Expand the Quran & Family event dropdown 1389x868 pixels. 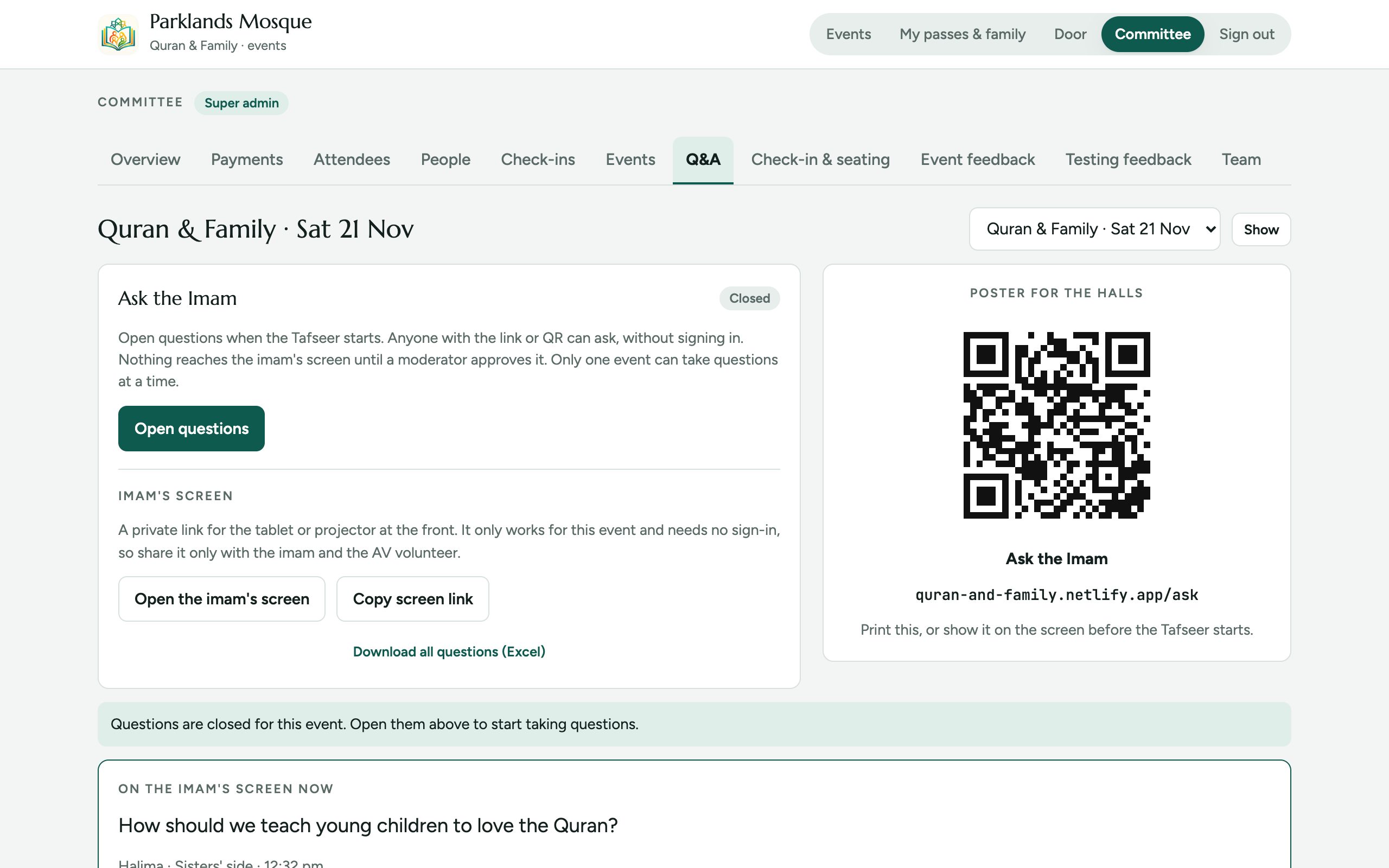click(x=1094, y=229)
